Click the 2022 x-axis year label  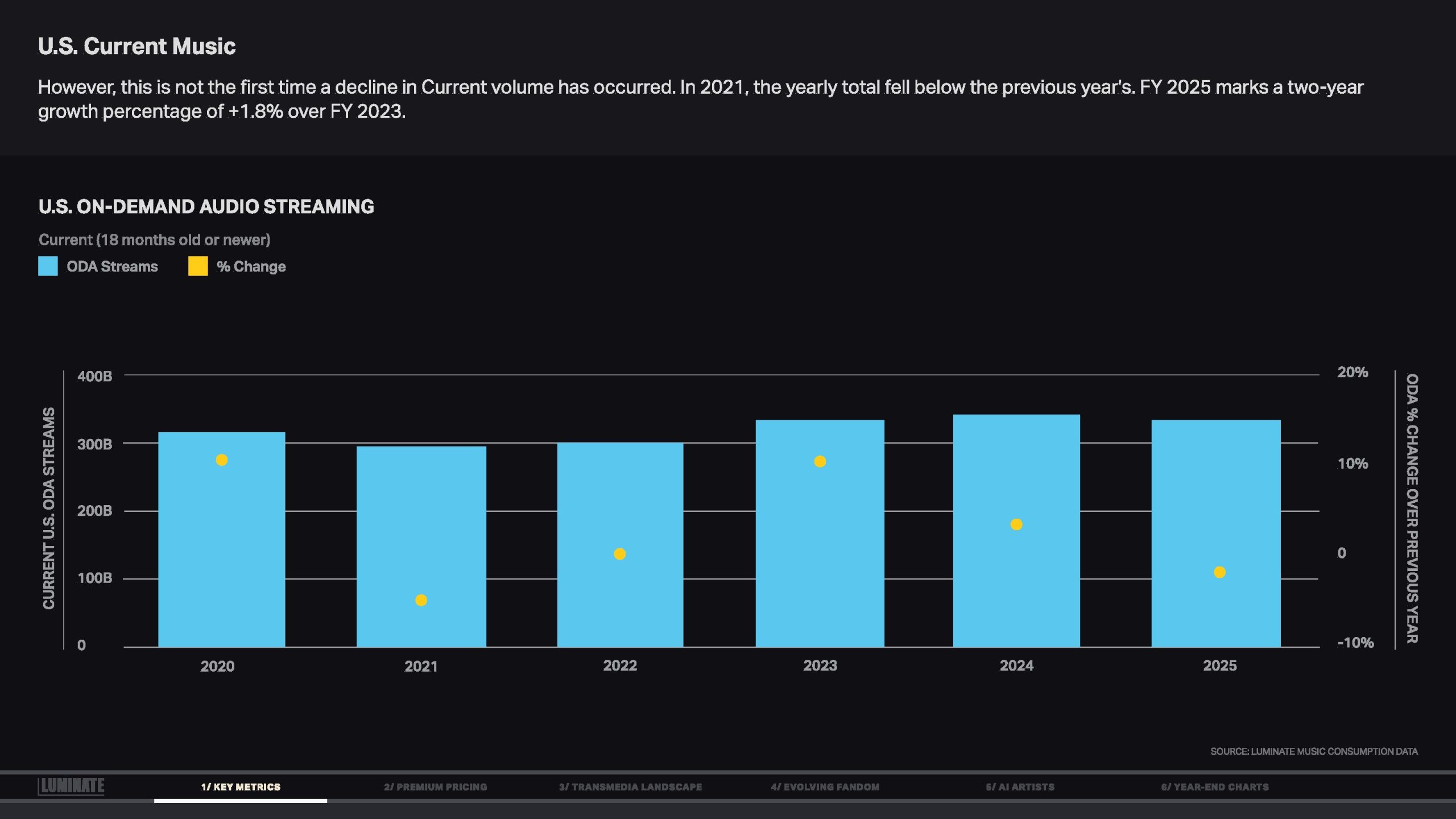point(620,665)
